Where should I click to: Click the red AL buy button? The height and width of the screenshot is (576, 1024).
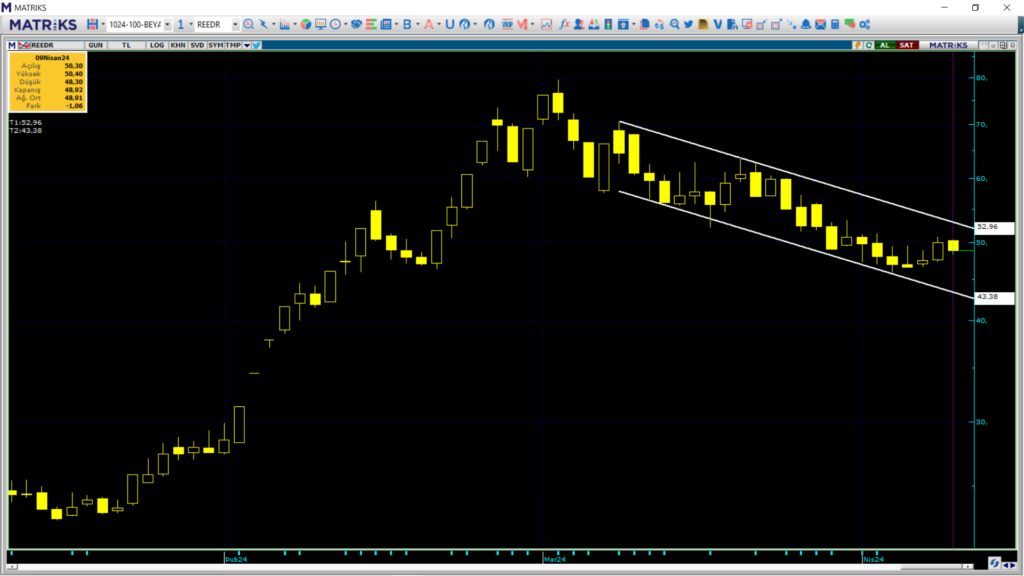[x=884, y=44]
